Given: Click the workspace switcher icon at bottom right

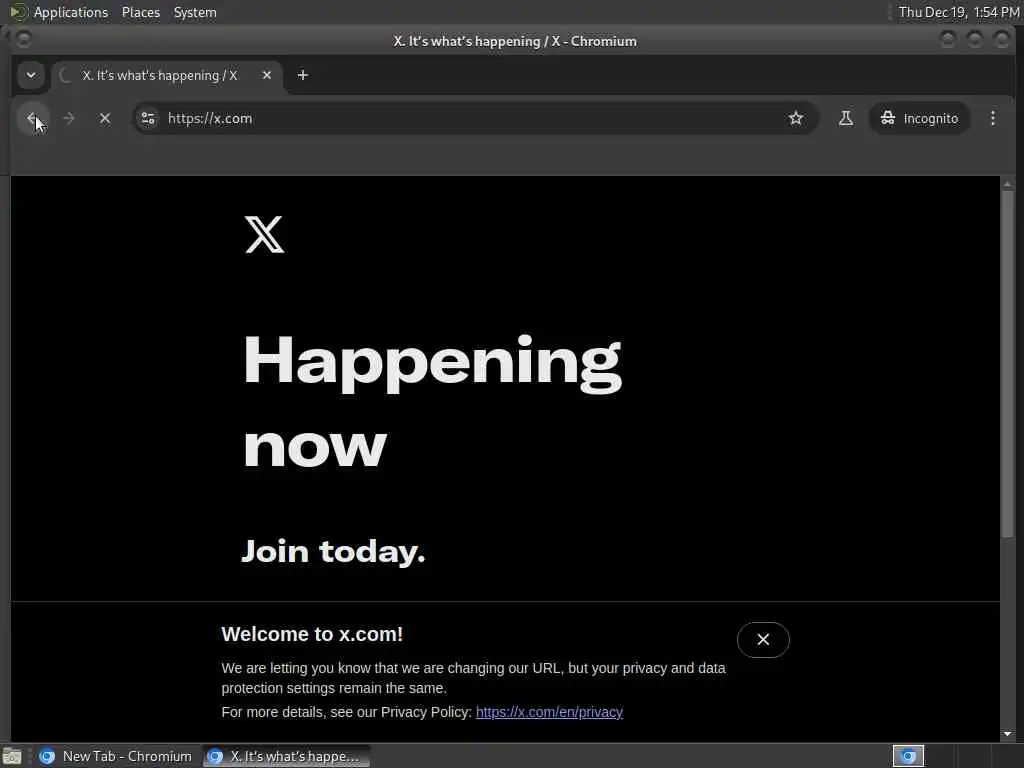Looking at the screenshot, I should [x=908, y=756].
